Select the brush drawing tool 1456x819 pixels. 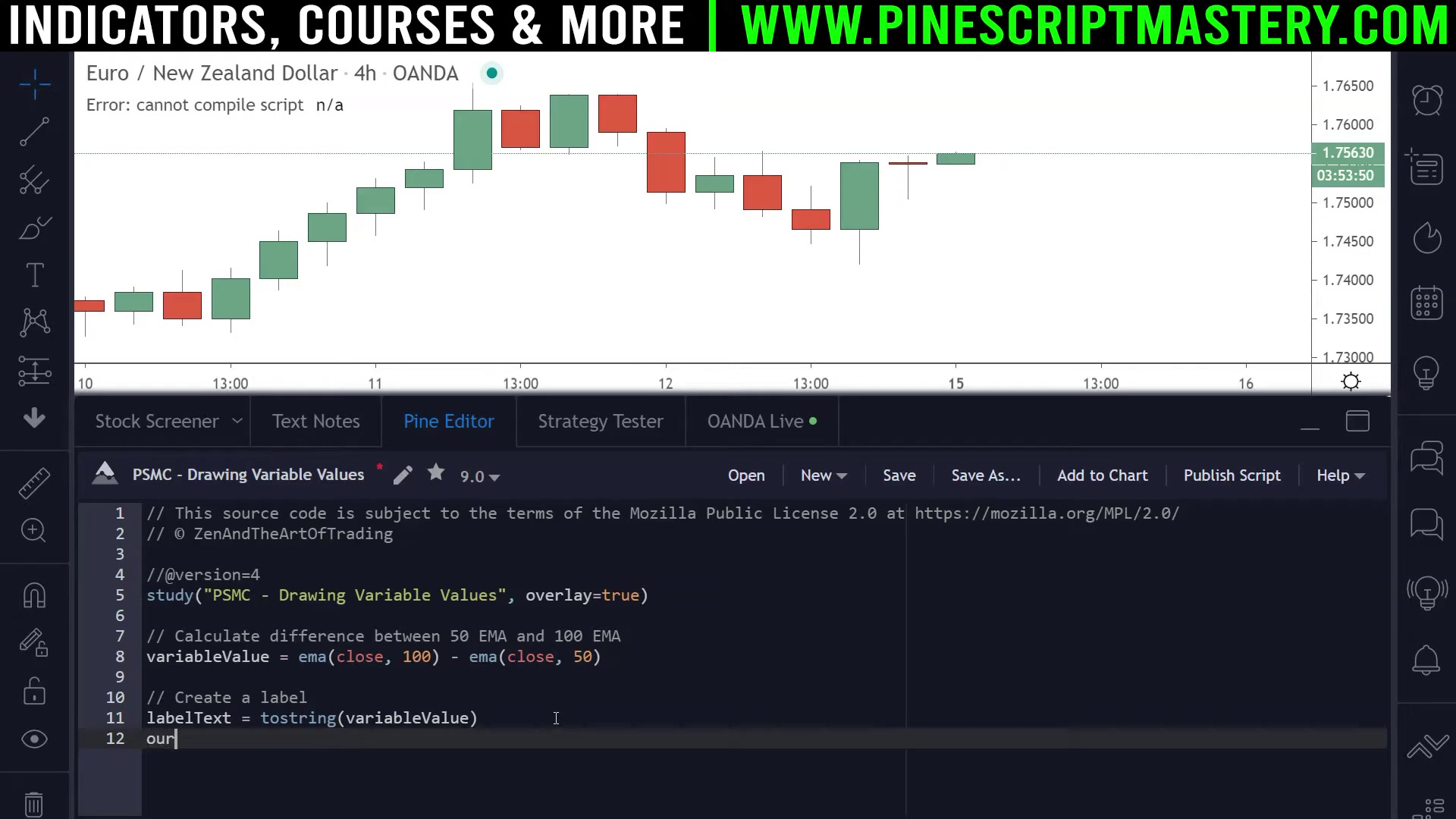pos(35,228)
